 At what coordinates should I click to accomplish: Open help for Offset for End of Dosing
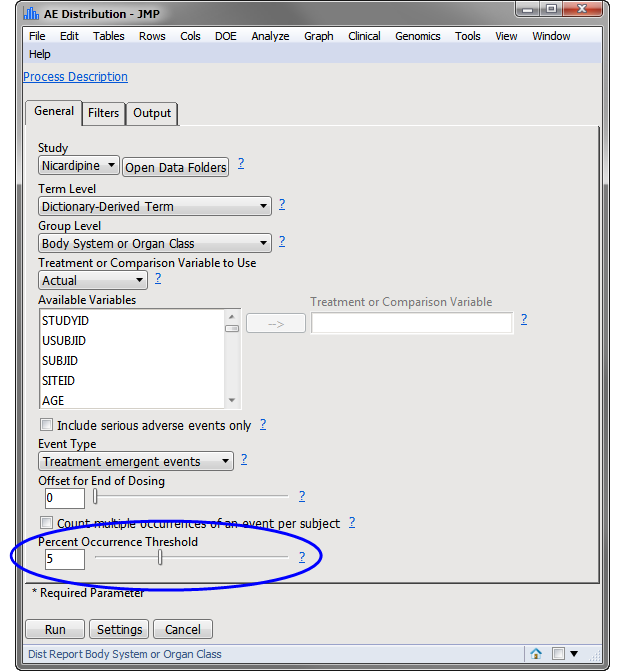tap(302, 496)
